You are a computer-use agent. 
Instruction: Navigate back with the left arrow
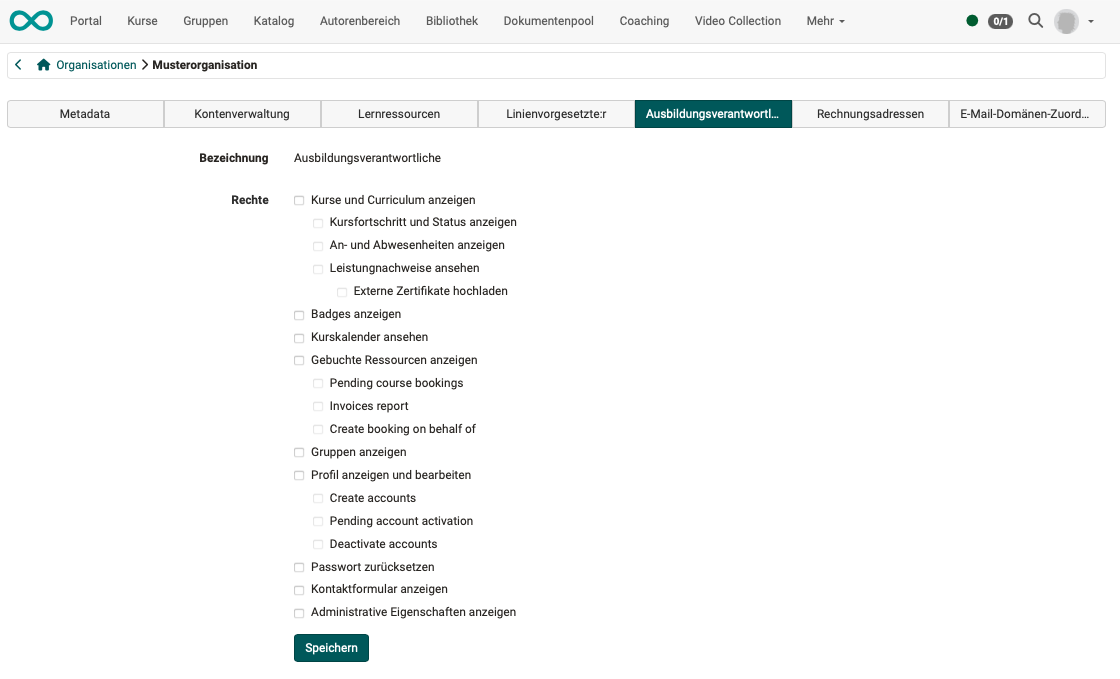17,64
